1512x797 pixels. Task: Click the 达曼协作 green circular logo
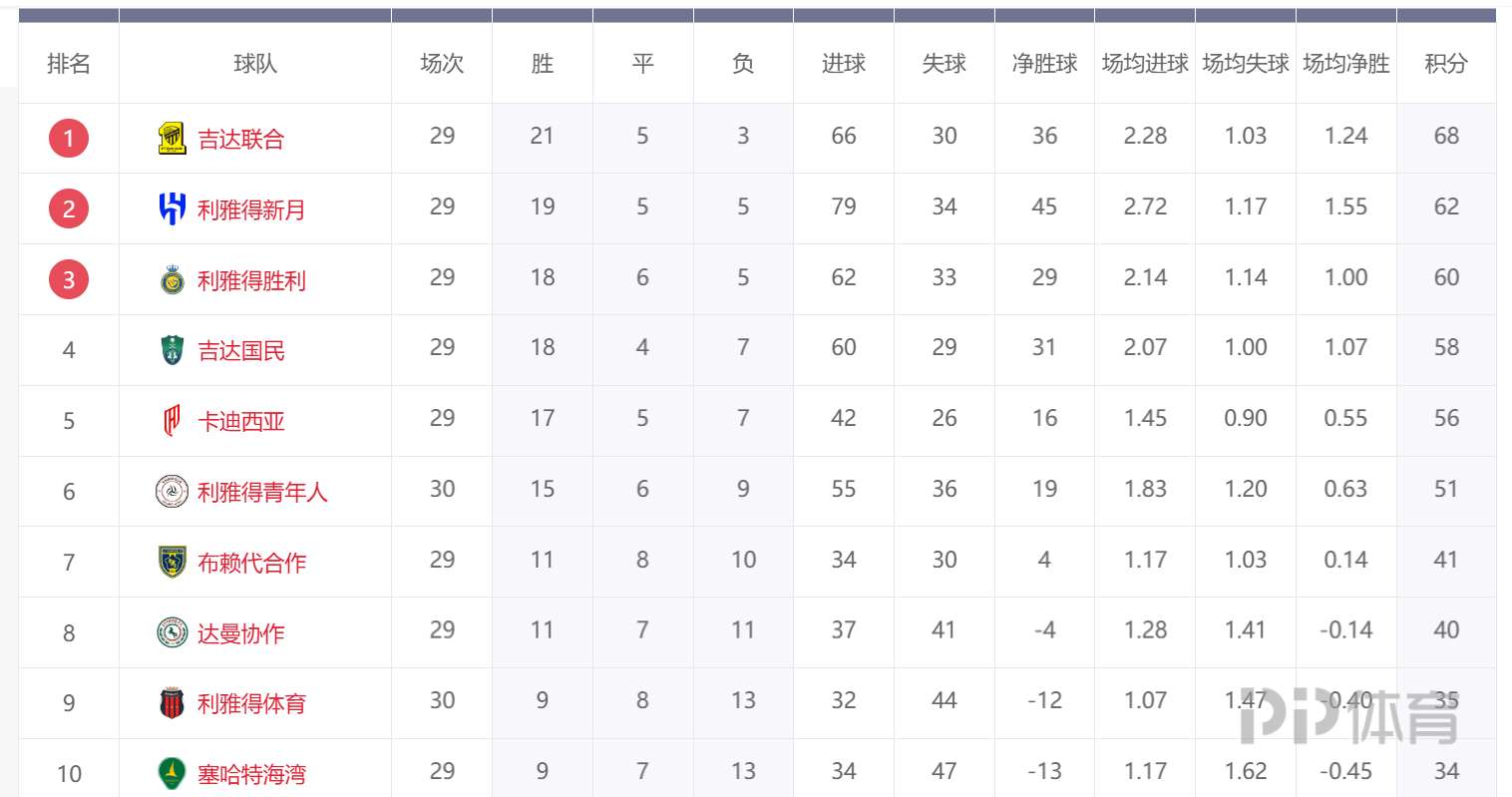(x=172, y=632)
